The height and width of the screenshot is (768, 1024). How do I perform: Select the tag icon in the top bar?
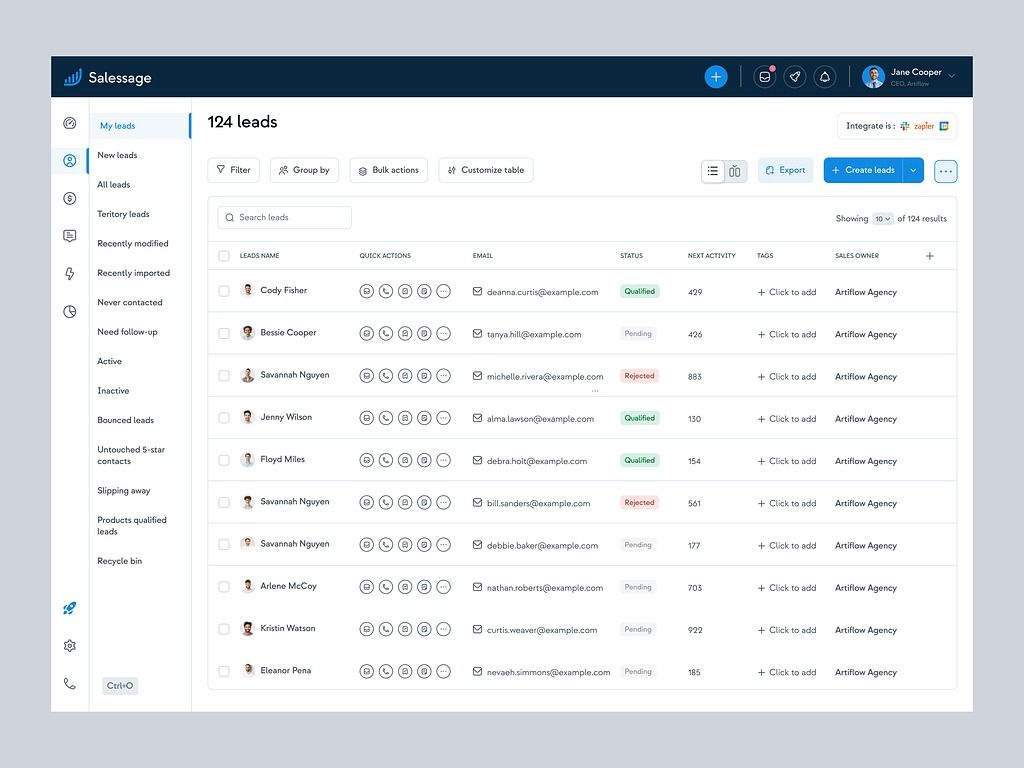[x=794, y=76]
